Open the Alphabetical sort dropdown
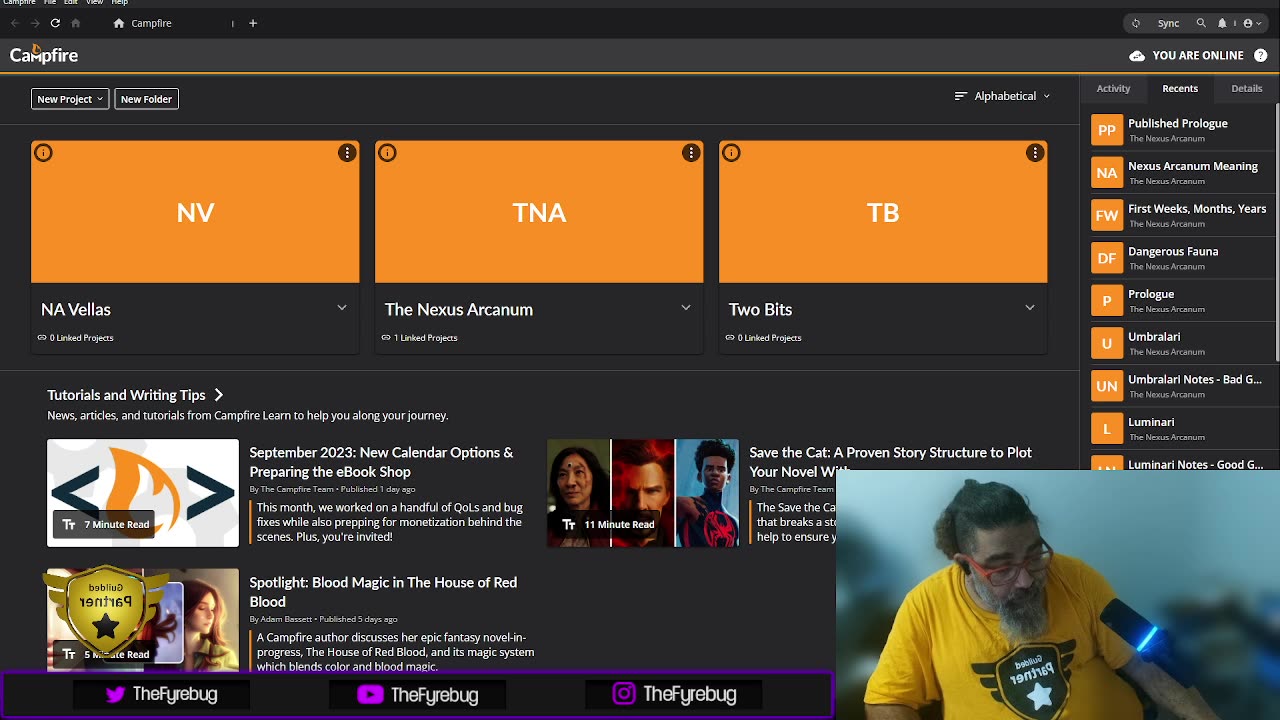 coord(1003,96)
